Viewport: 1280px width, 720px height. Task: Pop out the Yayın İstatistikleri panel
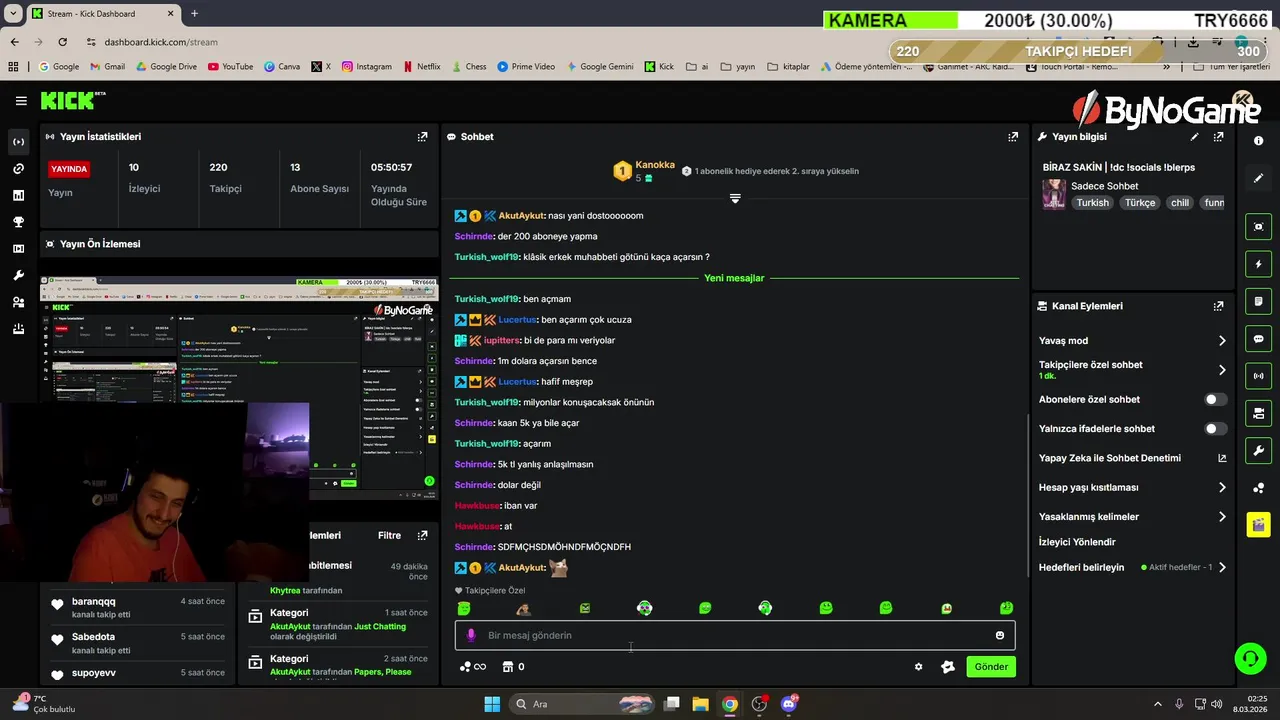click(422, 137)
